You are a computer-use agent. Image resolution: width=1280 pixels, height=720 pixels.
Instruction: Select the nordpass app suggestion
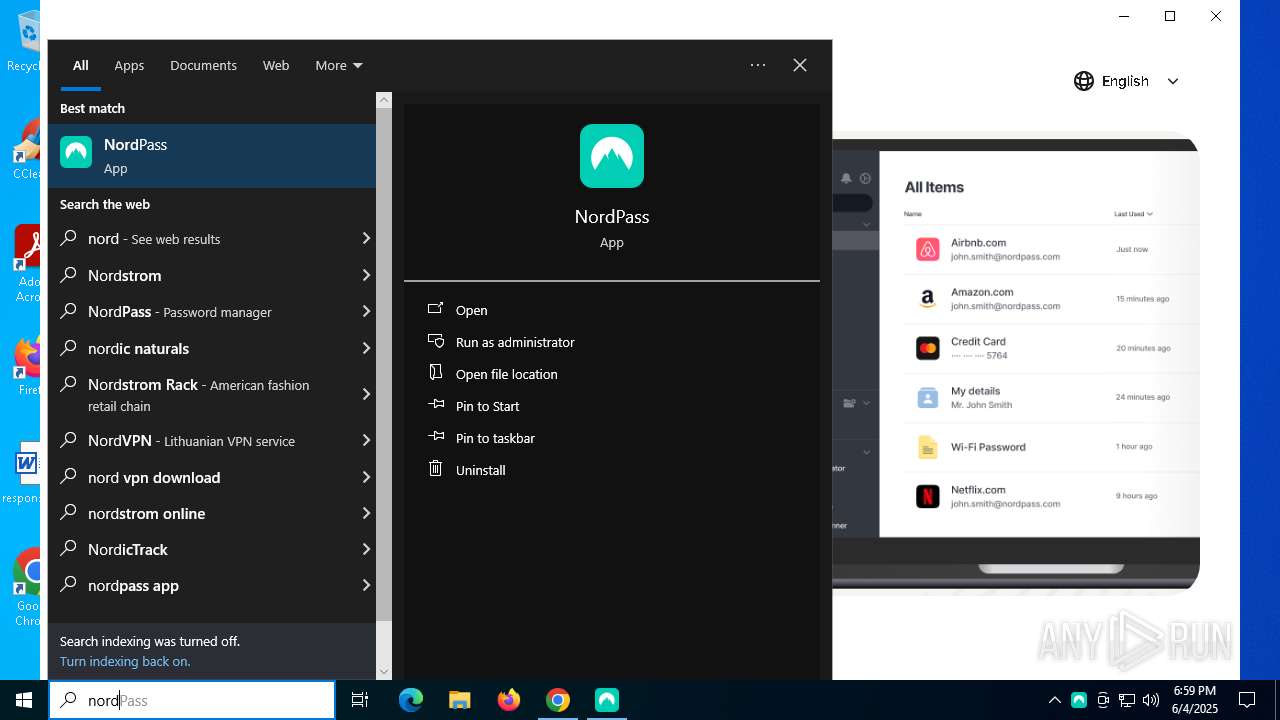tap(212, 585)
